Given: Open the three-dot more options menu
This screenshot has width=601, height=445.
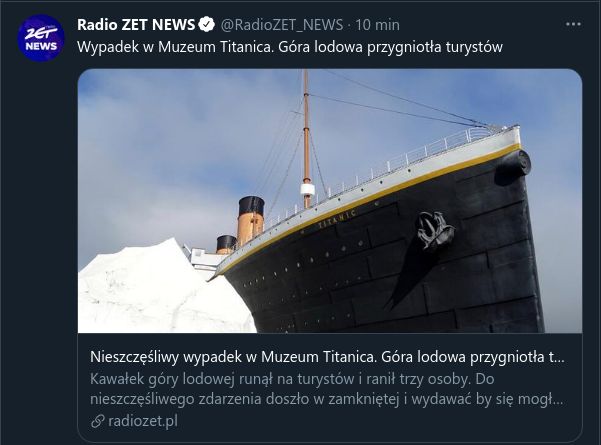Looking at the screenshot, I should click(x=573, y=24).
